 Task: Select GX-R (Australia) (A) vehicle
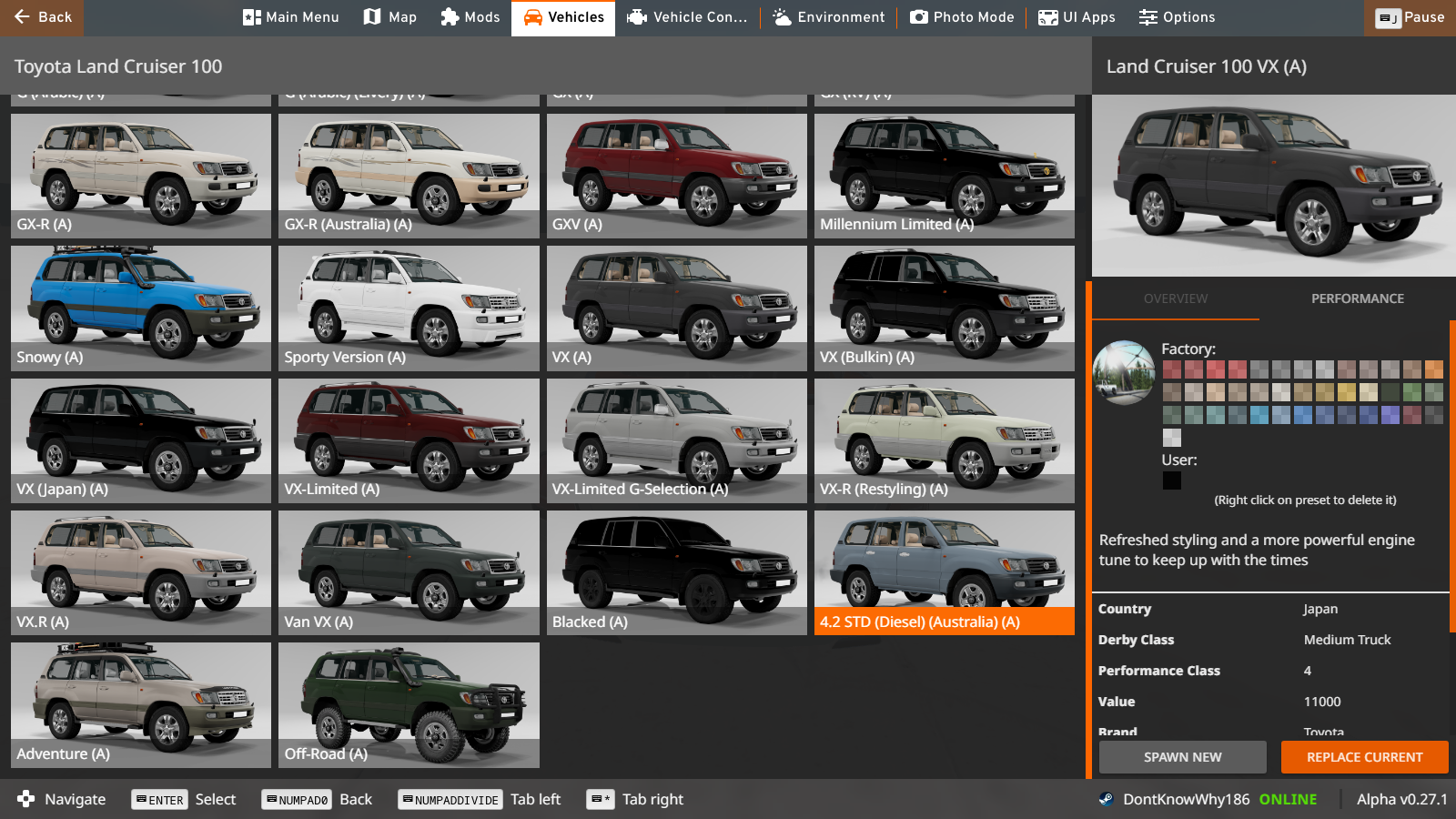pos(409,176)
